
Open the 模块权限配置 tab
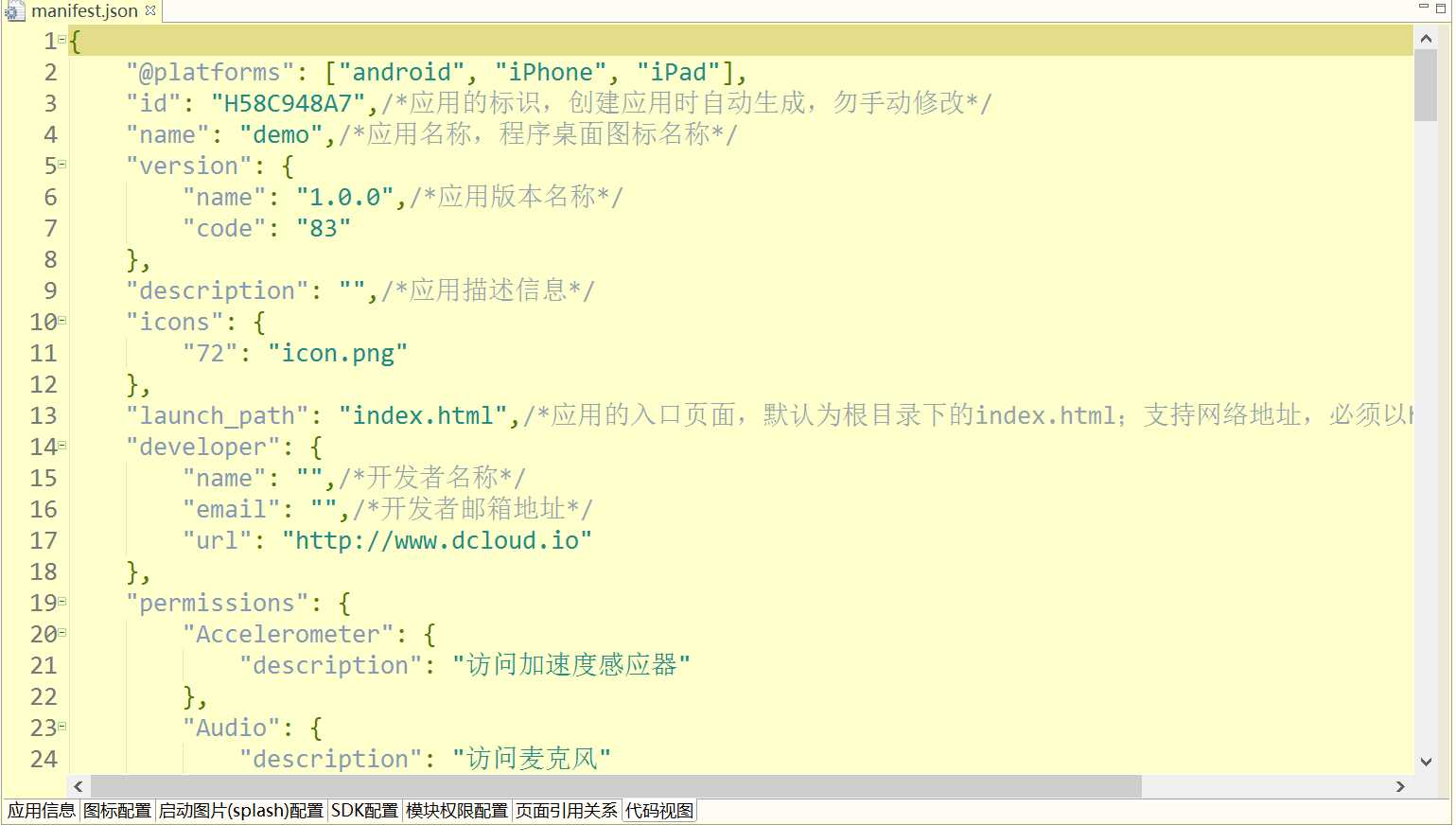(457, 811)
